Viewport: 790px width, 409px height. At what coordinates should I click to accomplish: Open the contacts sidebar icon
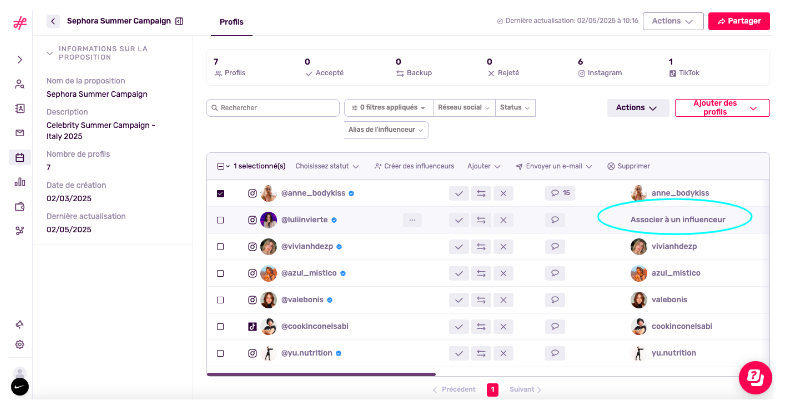20,108
